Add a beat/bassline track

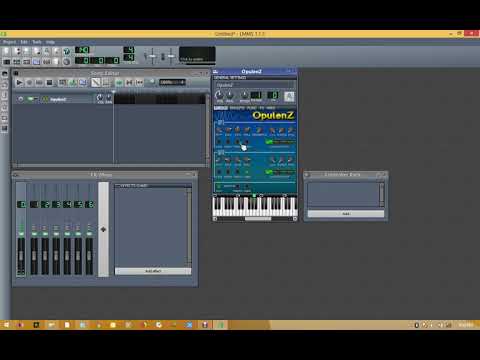point(62,82)
